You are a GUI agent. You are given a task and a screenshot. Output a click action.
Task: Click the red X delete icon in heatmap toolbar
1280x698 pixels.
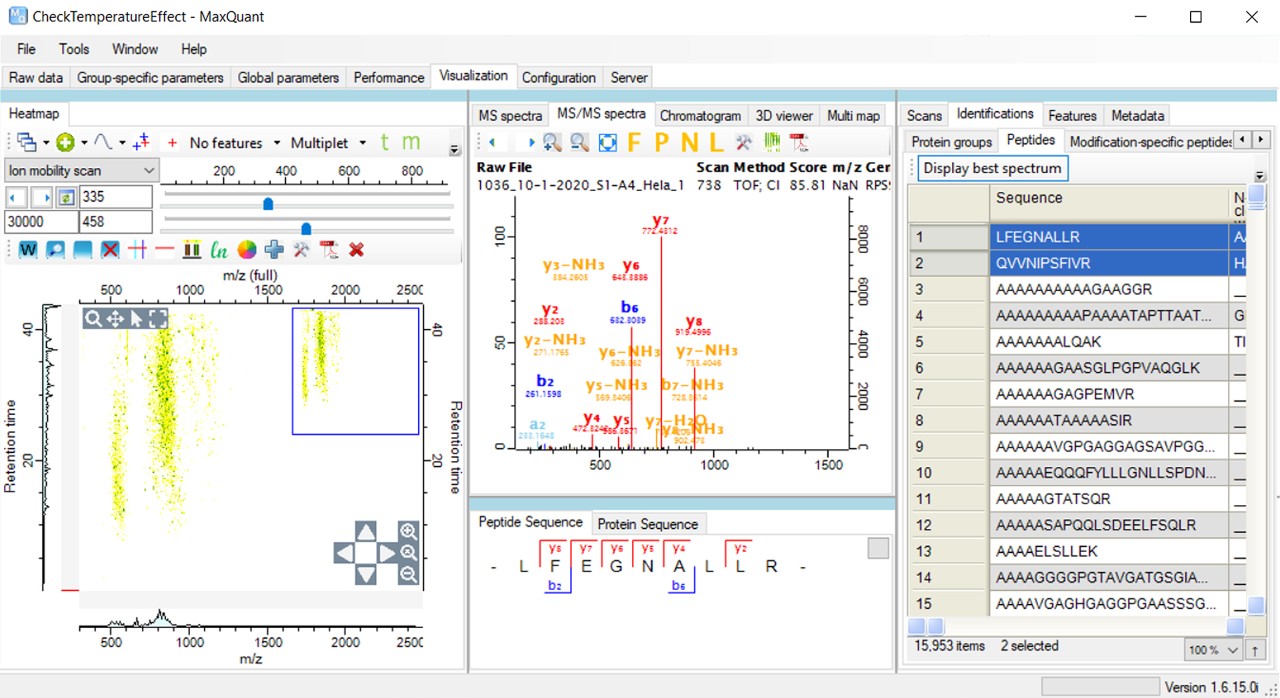click(356, 249)
